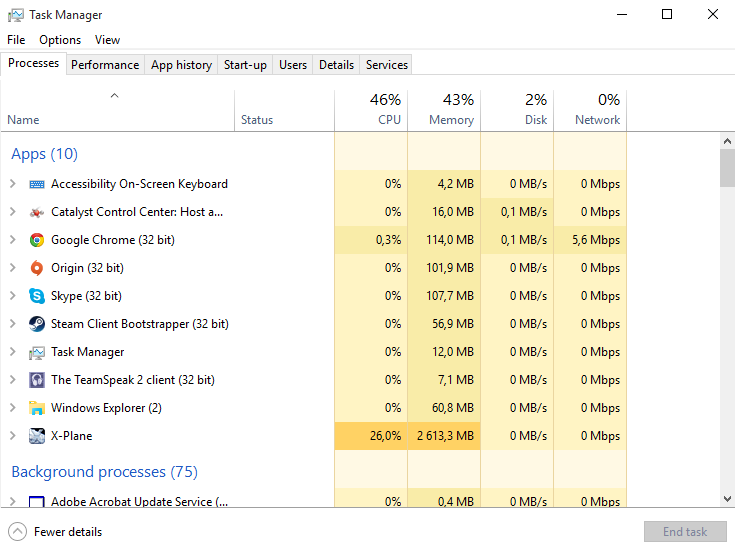Minimize the Task Manager window
This screenshot has height=556, width=735.
point(622,15)
